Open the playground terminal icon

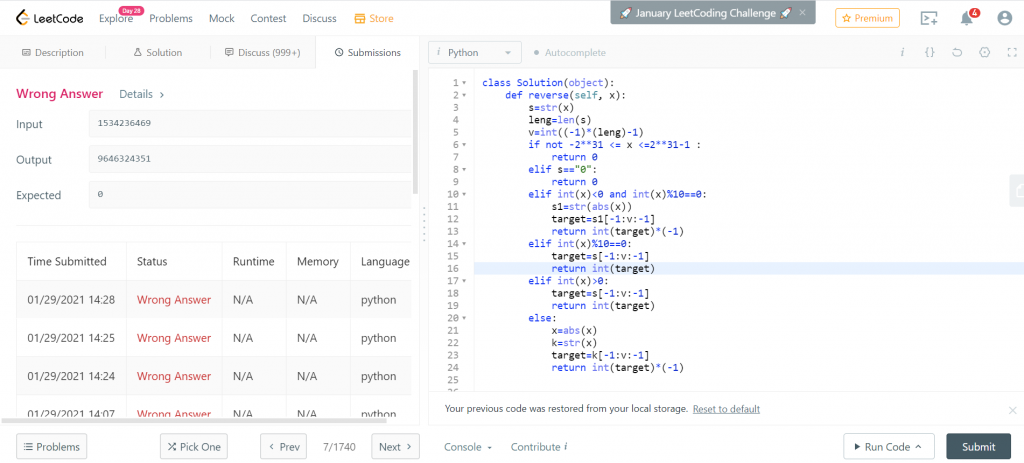pyautogui.click(x=929, y=18)
